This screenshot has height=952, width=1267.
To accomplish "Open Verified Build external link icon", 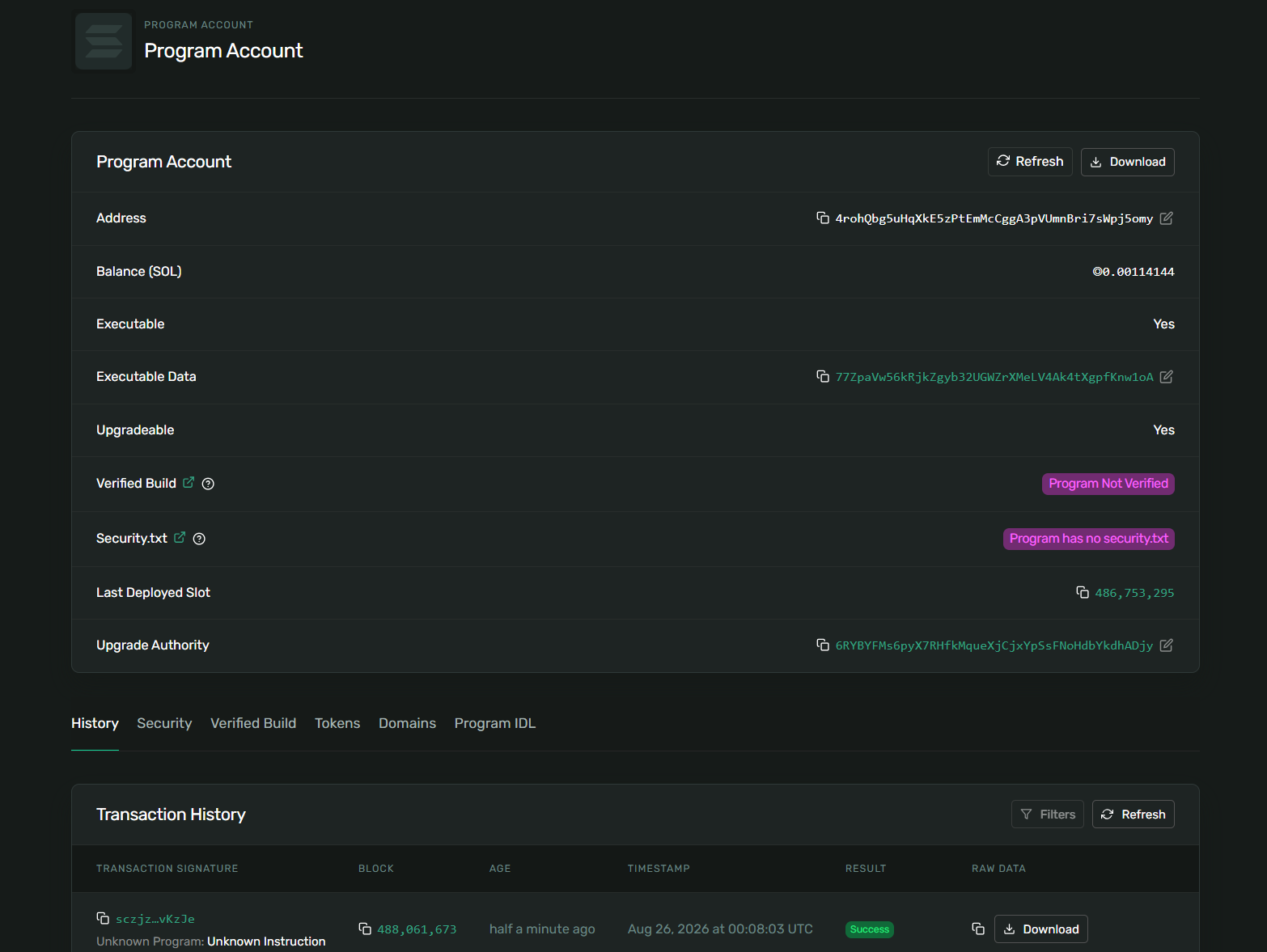I will pyautogui.click(x=189, y=482).
